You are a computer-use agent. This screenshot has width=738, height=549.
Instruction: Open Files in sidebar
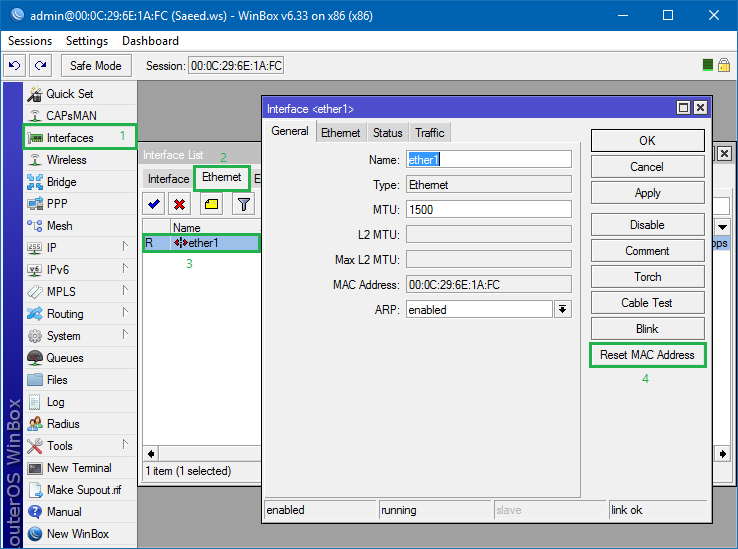80,379
